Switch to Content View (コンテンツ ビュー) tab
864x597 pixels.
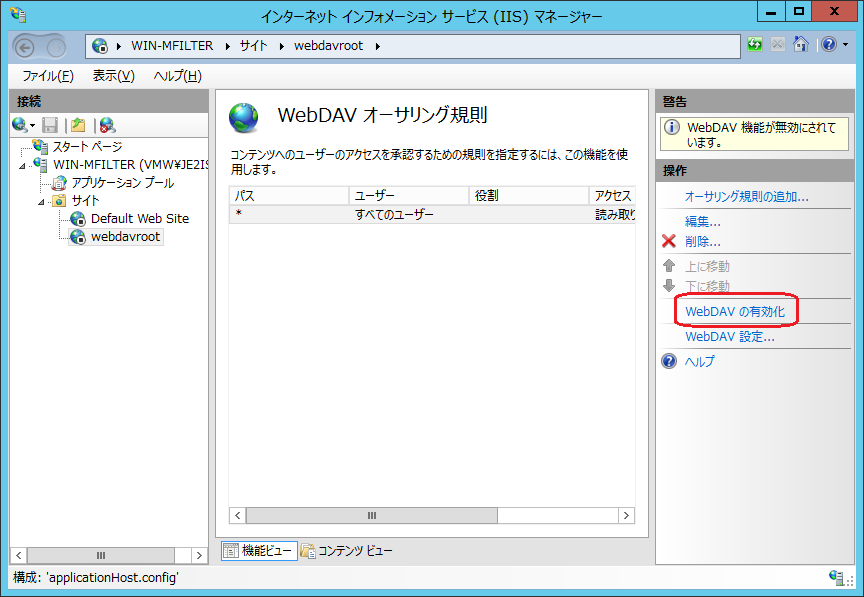[x=347, y=550]
